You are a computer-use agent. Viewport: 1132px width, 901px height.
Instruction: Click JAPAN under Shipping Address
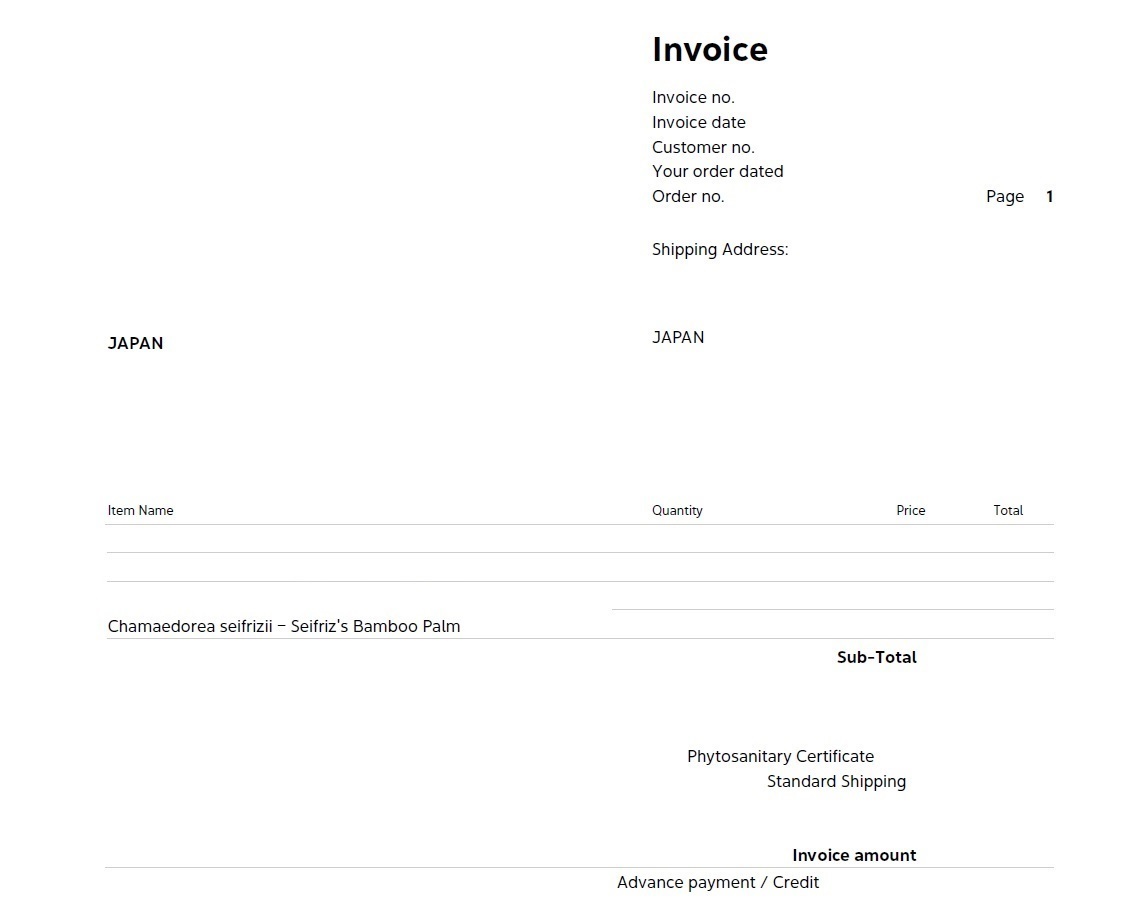click(678, 337)
